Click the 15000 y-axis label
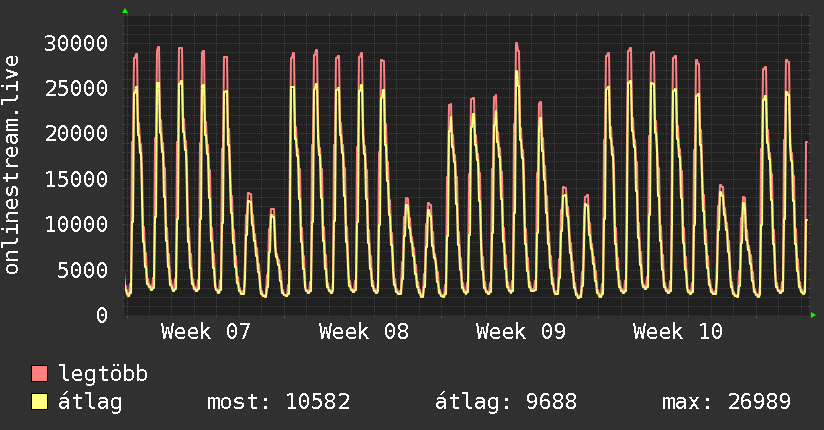Image resolution: width=824 pixels, height=430 pixels. click(x=76, y=179)
